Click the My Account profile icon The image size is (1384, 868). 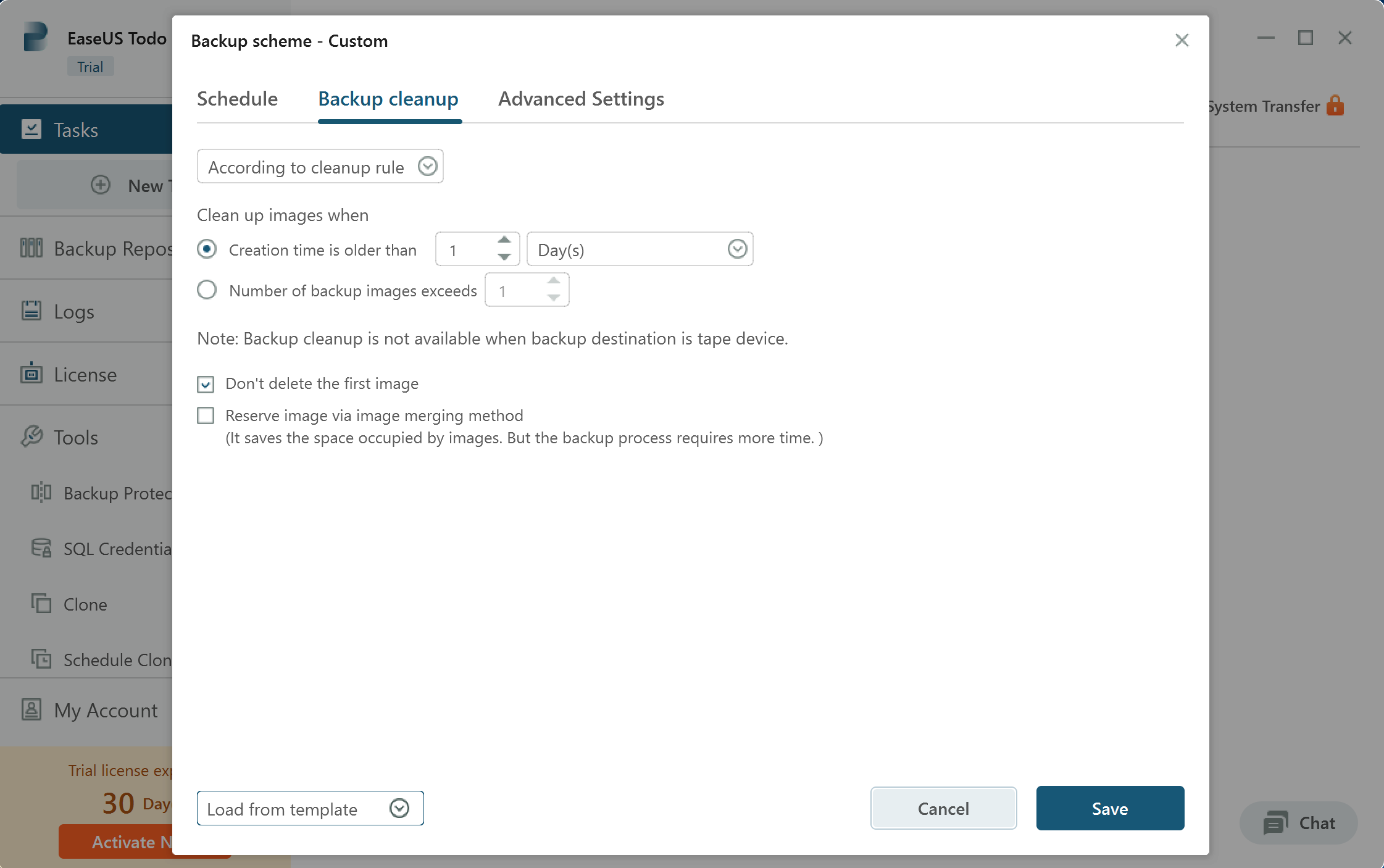coord(31,709)
